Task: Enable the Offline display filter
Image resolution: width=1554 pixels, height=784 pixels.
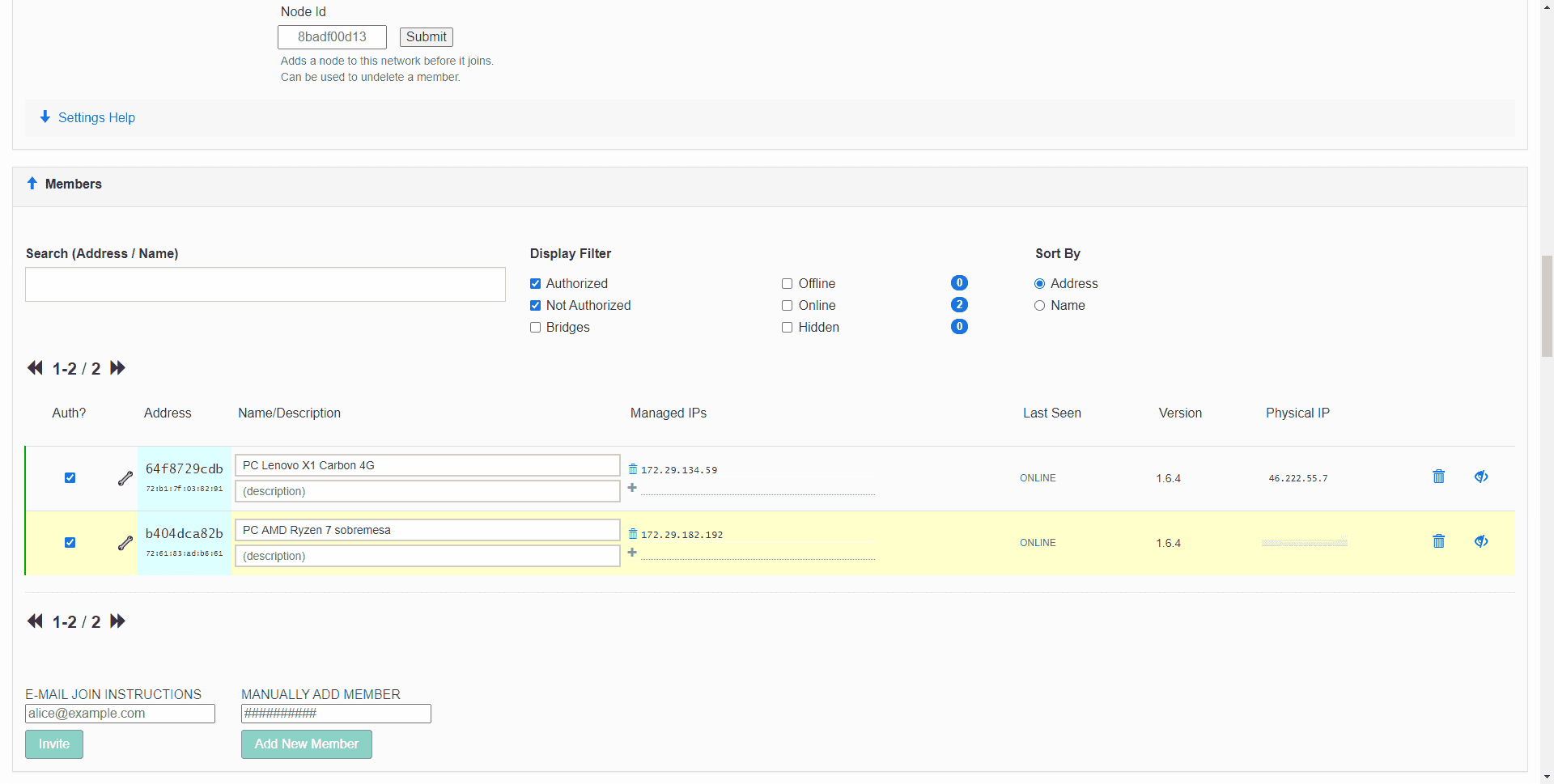Action: 787,283
